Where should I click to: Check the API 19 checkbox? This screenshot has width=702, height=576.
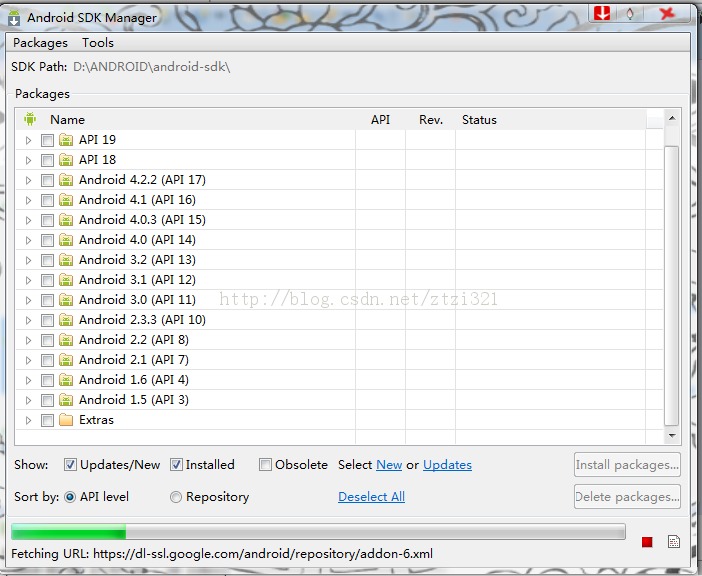pos(47,141)
